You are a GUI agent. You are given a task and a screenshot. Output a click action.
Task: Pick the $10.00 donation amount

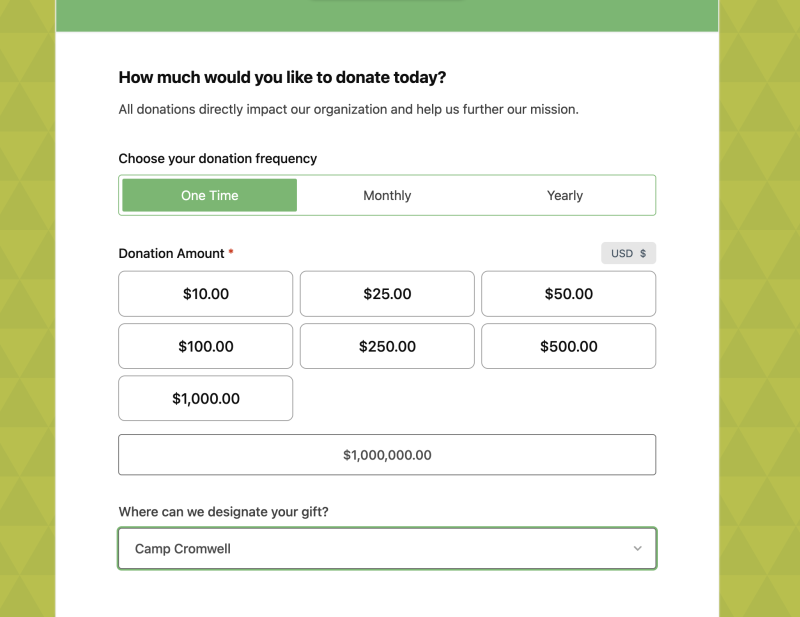(x=206, y=294)
